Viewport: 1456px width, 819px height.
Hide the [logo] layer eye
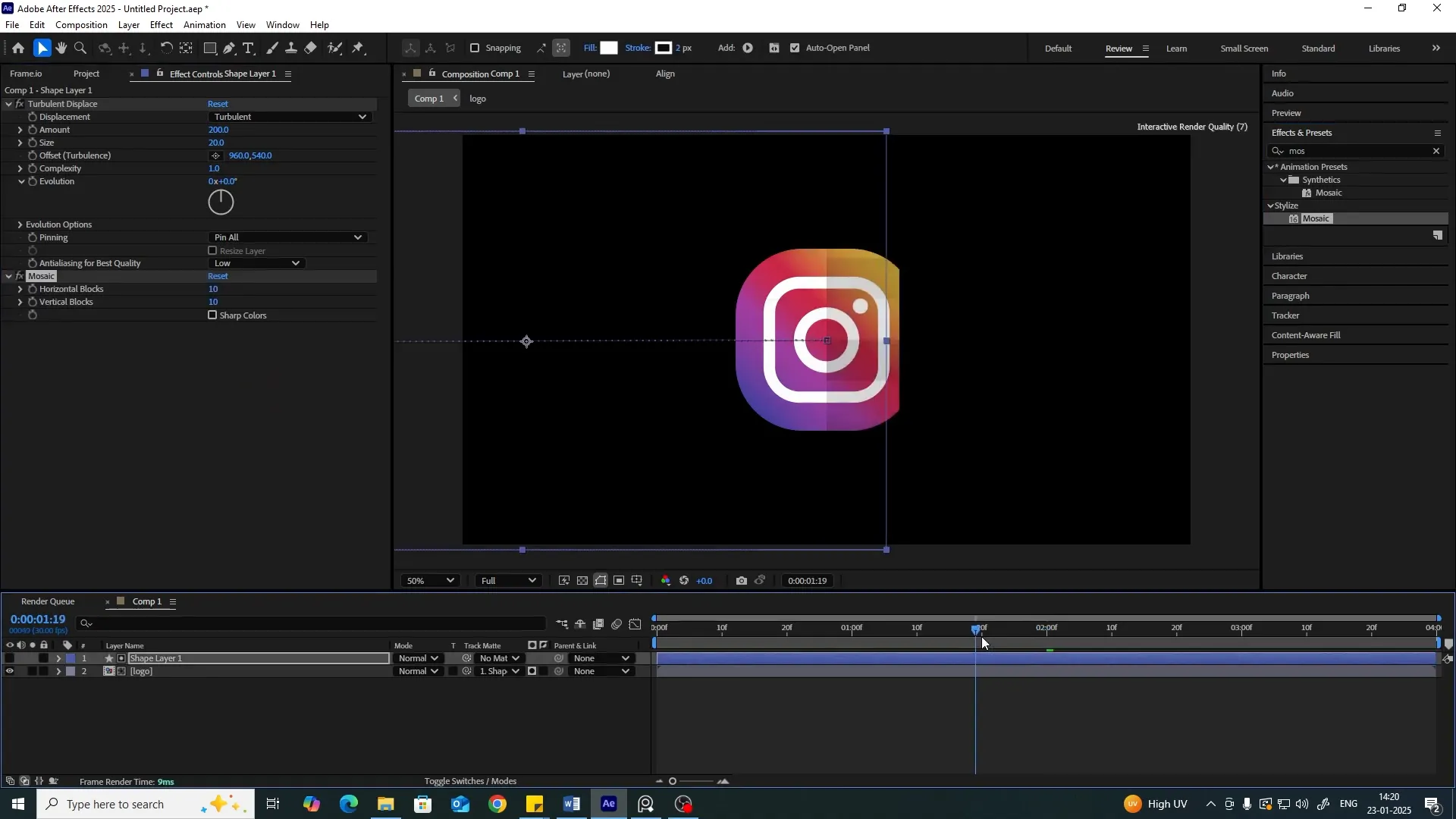[9, 671]
